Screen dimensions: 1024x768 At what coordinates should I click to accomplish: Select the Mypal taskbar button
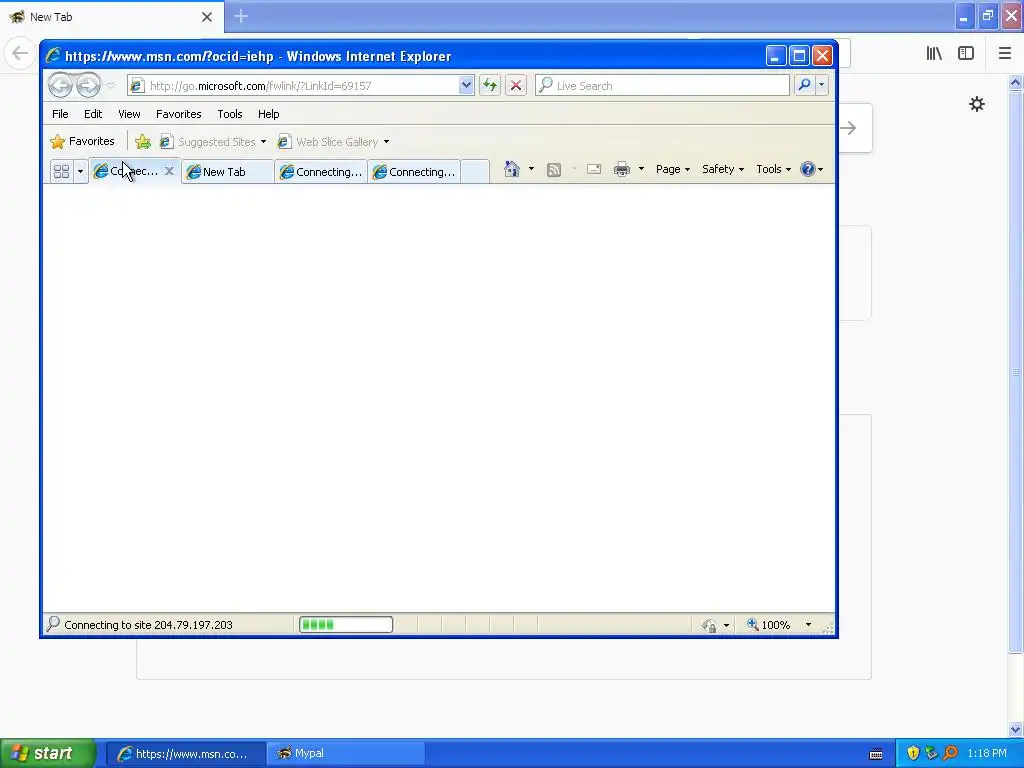click(346, 754)
